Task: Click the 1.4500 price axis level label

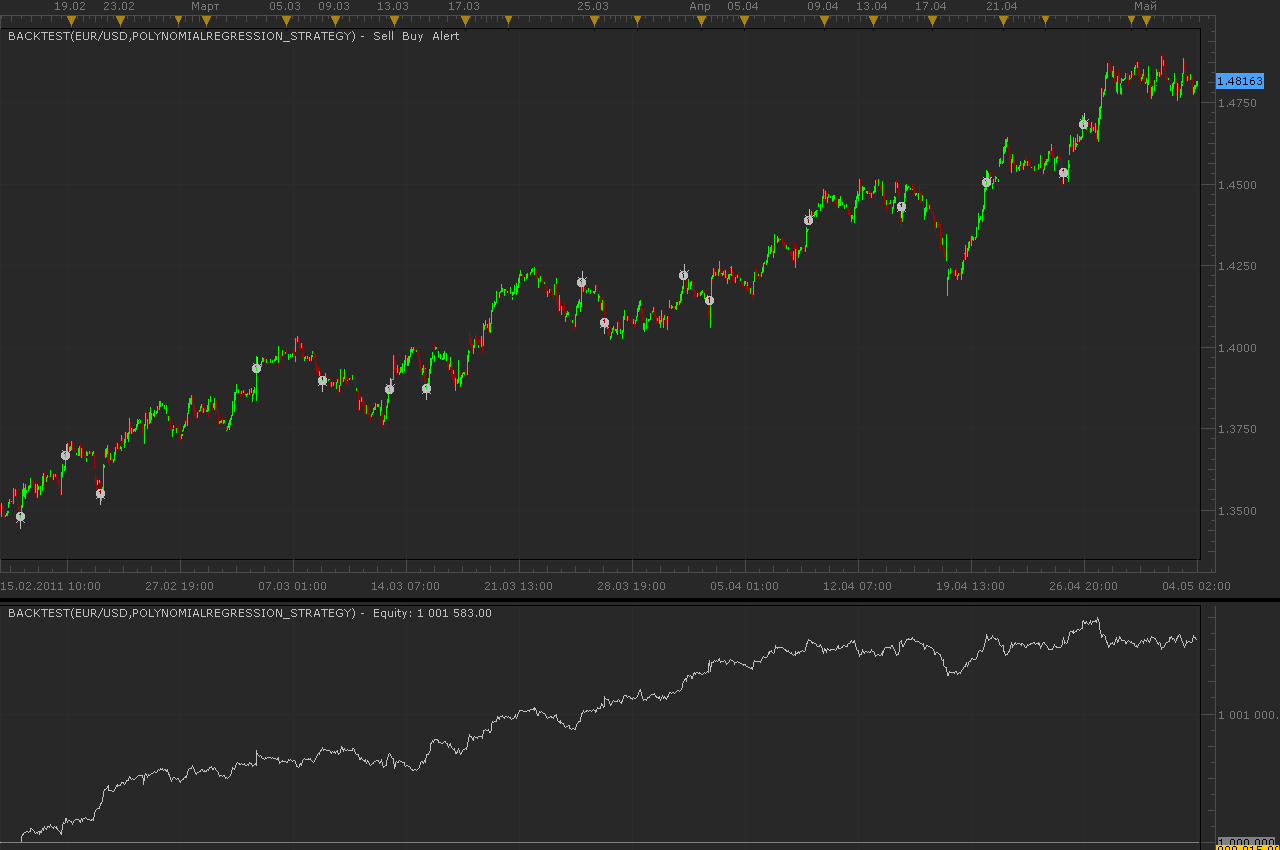Action: [x=1235, y=185]
